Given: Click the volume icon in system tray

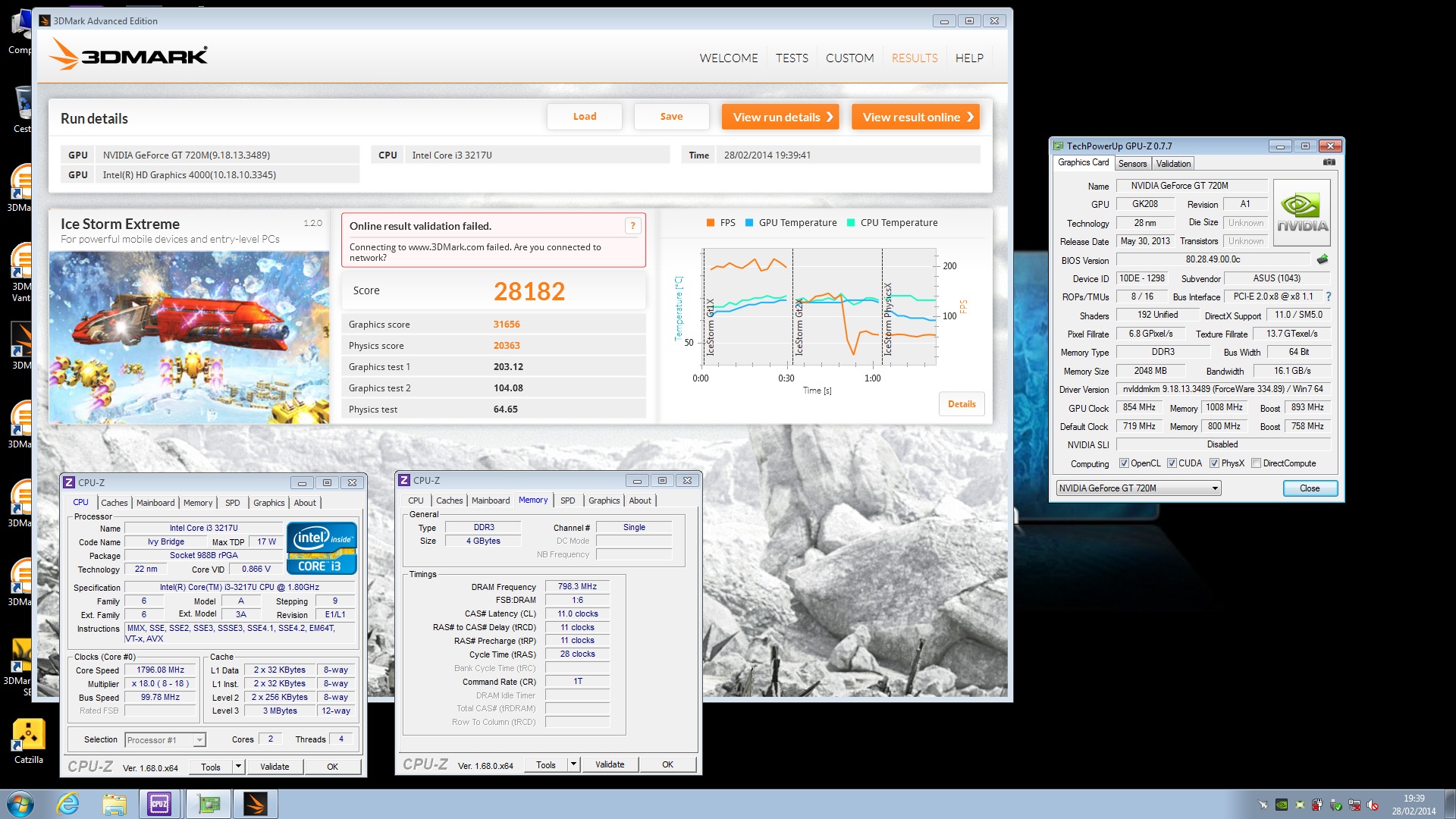Looking at the screenshot, I should [x=1373, y=805].
